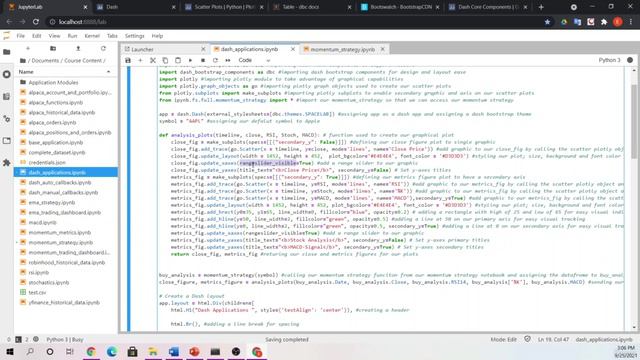Open Windows taskbar search

click(30, 351)
